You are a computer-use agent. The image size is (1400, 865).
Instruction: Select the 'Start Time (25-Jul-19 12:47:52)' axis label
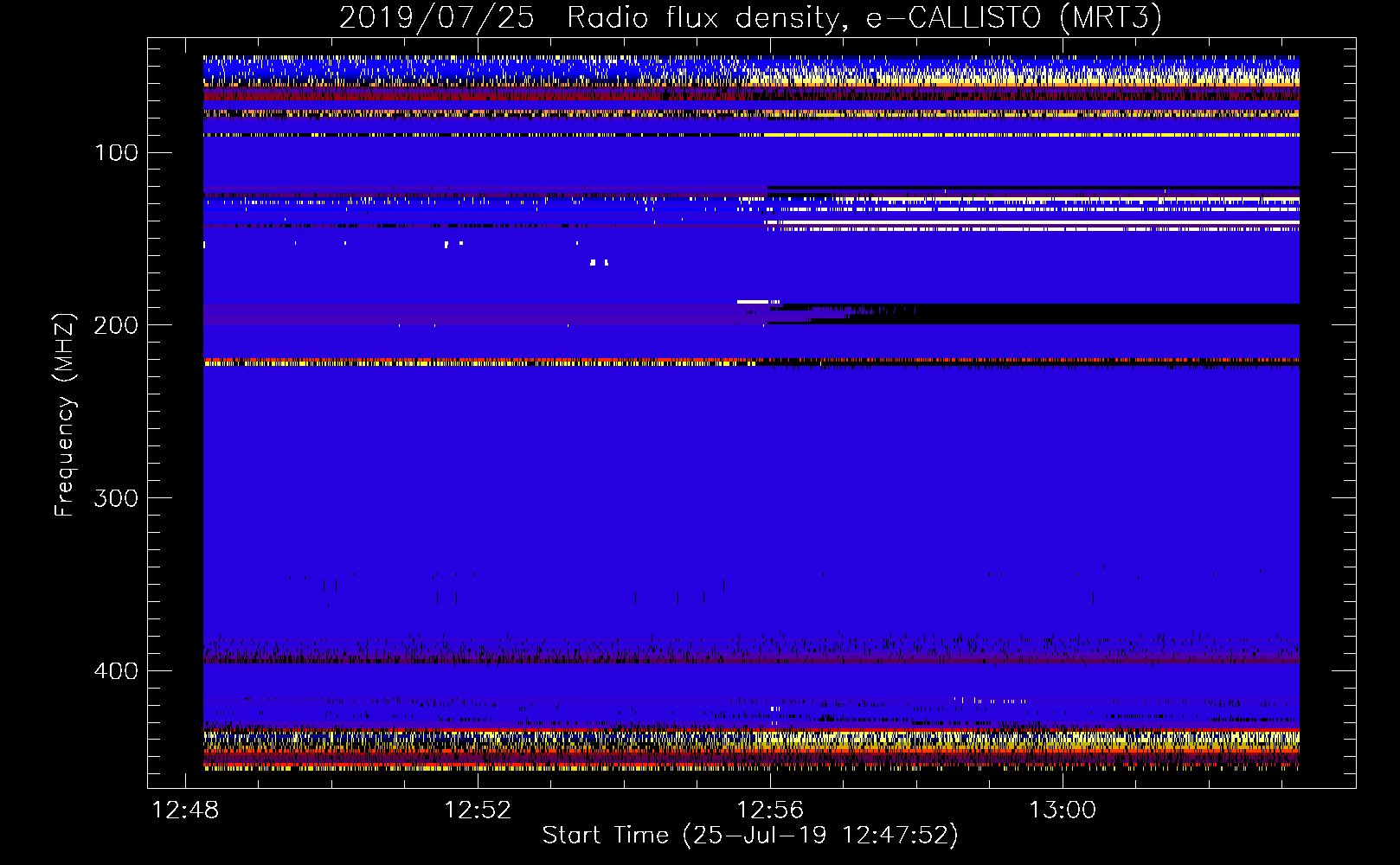[x=751, y=836]
